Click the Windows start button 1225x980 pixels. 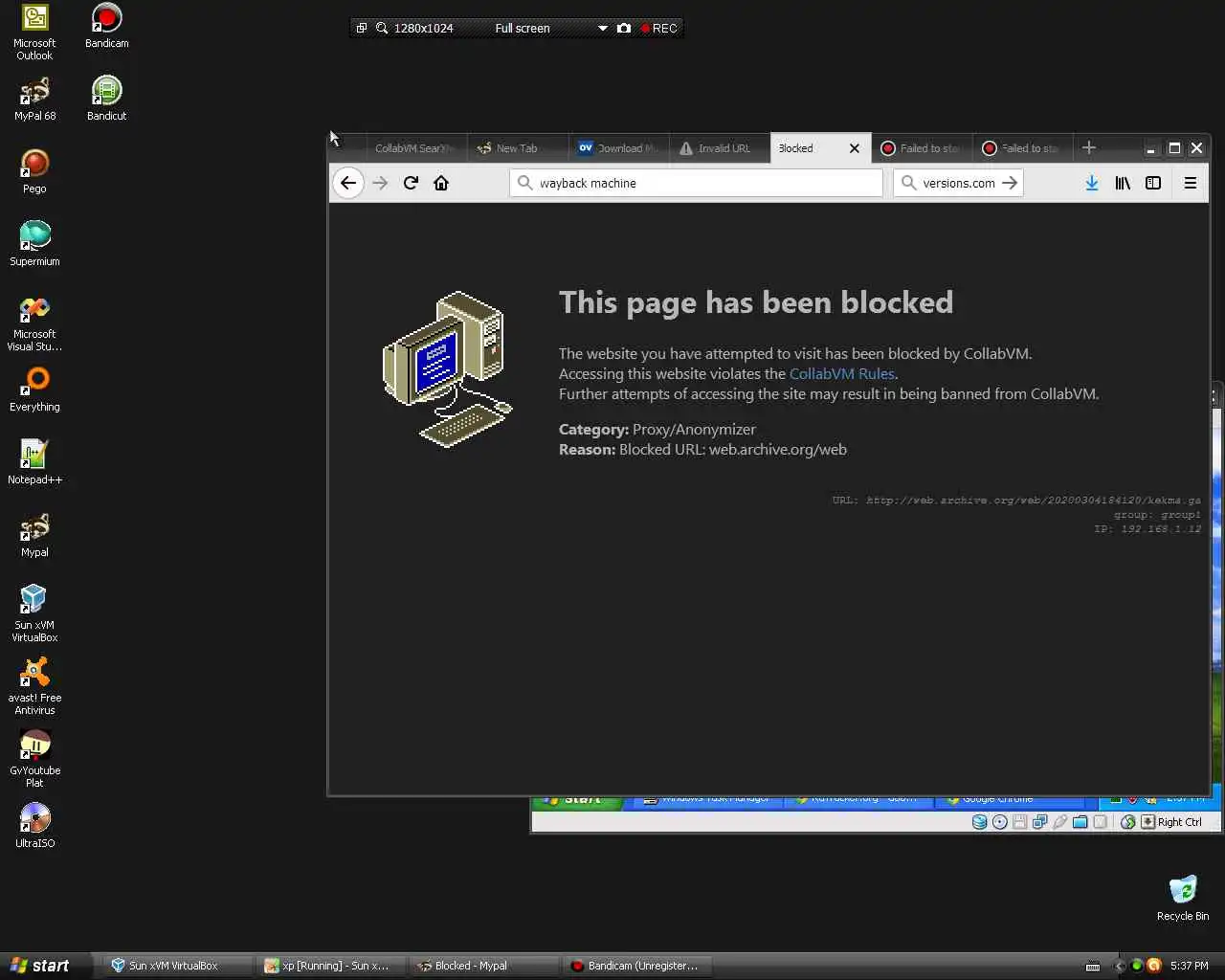[x=44, y=966]
